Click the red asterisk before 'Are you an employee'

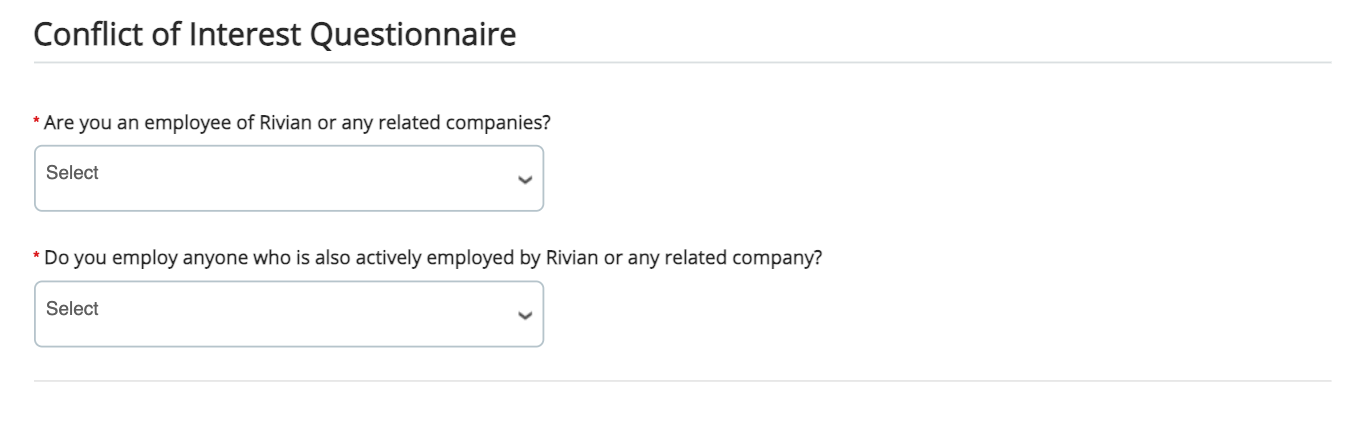coord(38,122)
